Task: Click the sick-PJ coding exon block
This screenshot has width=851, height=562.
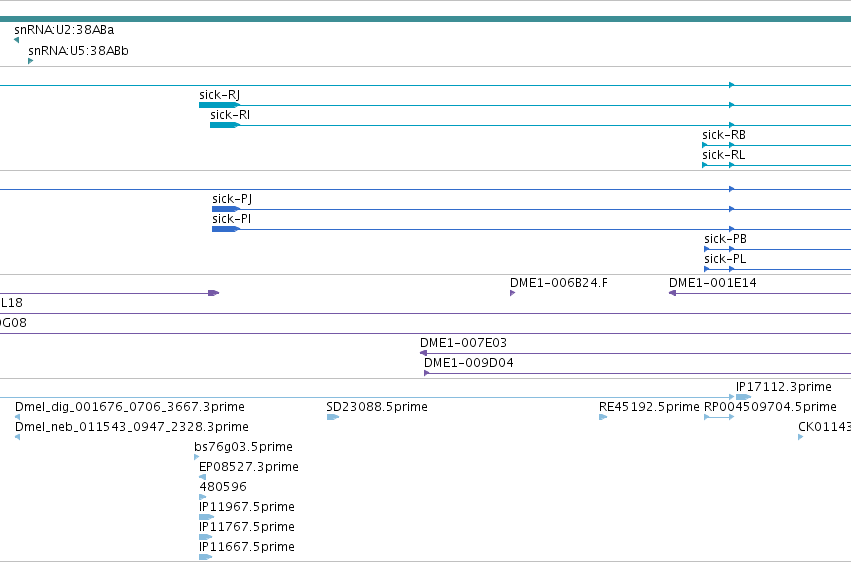Action: pyautogui.click(x=226, y=209)
